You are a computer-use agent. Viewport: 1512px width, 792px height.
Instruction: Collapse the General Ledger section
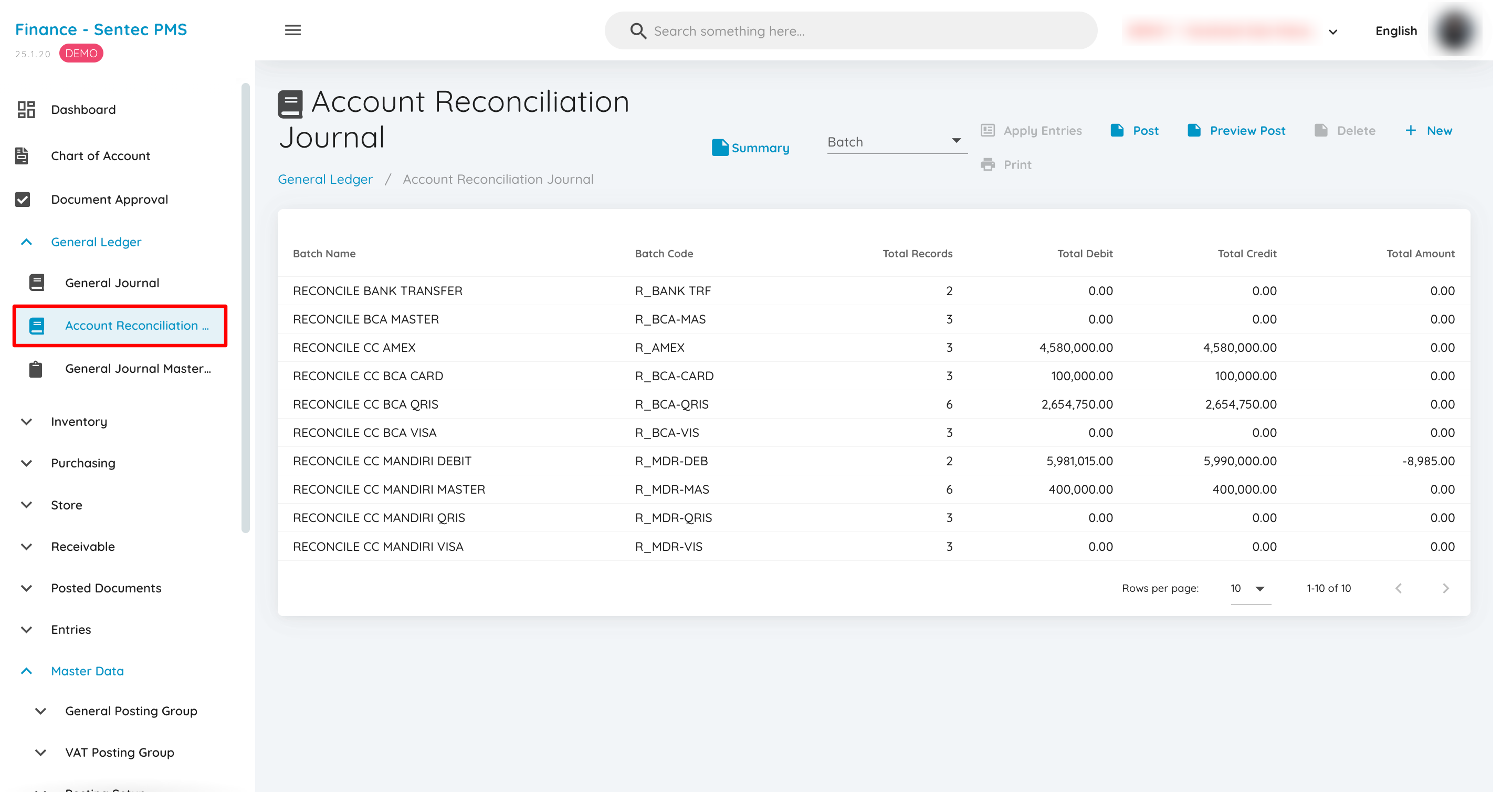[26, 242]
